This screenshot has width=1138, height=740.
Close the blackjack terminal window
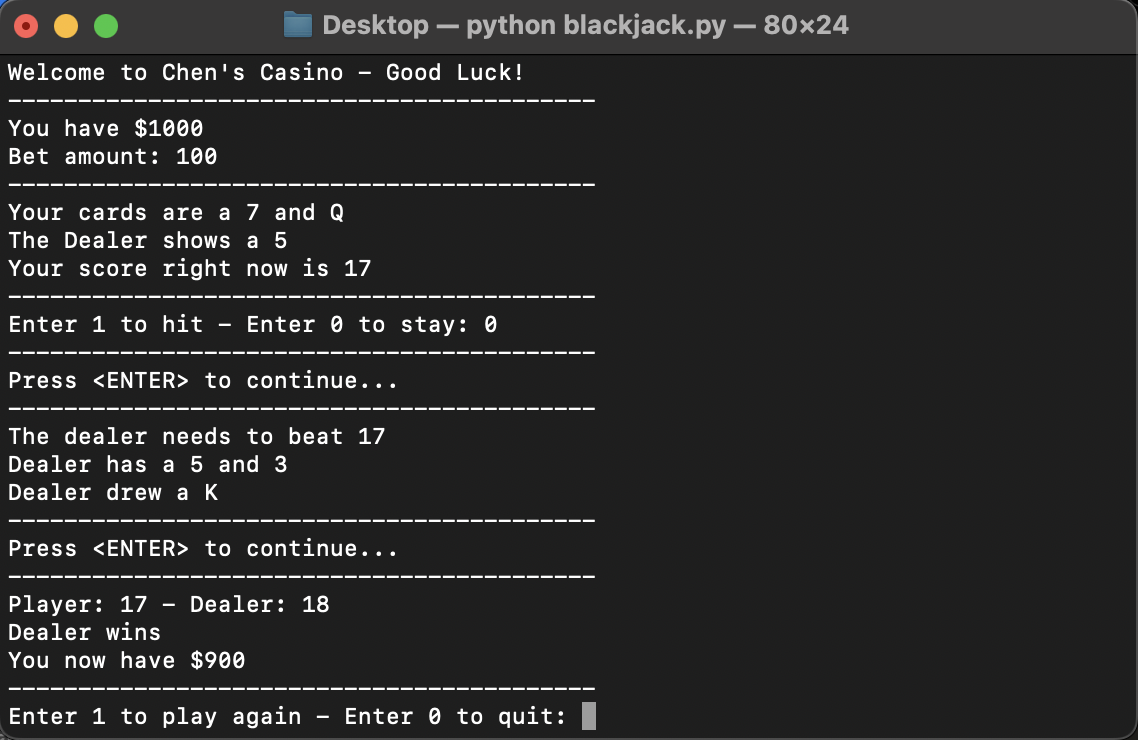[x=26, y=26]
